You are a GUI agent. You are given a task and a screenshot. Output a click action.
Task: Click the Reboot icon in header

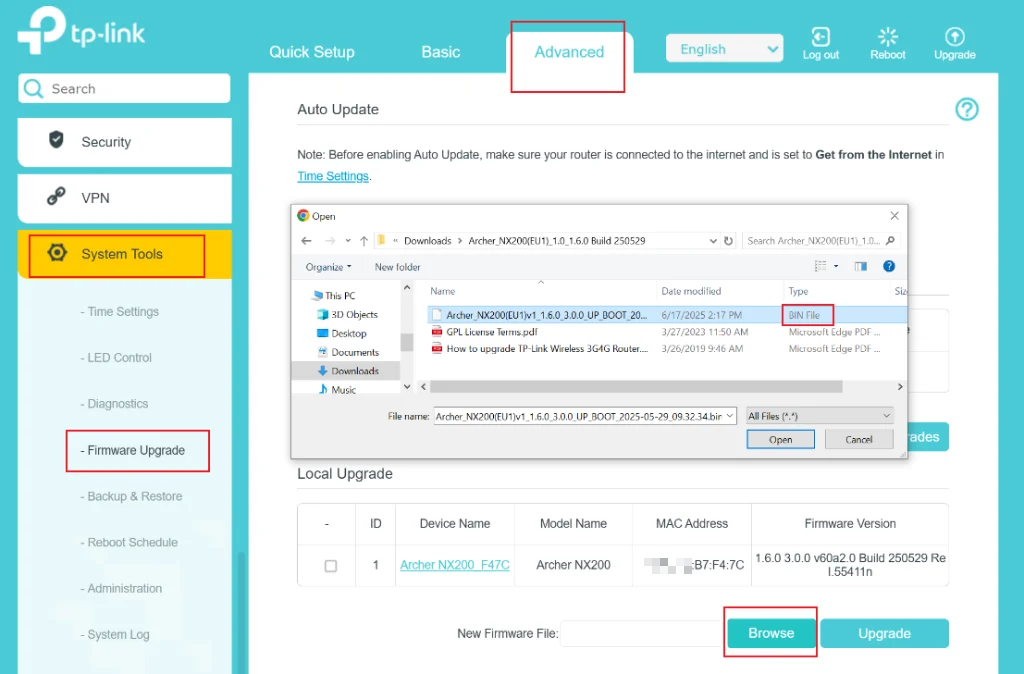[888, 37]
